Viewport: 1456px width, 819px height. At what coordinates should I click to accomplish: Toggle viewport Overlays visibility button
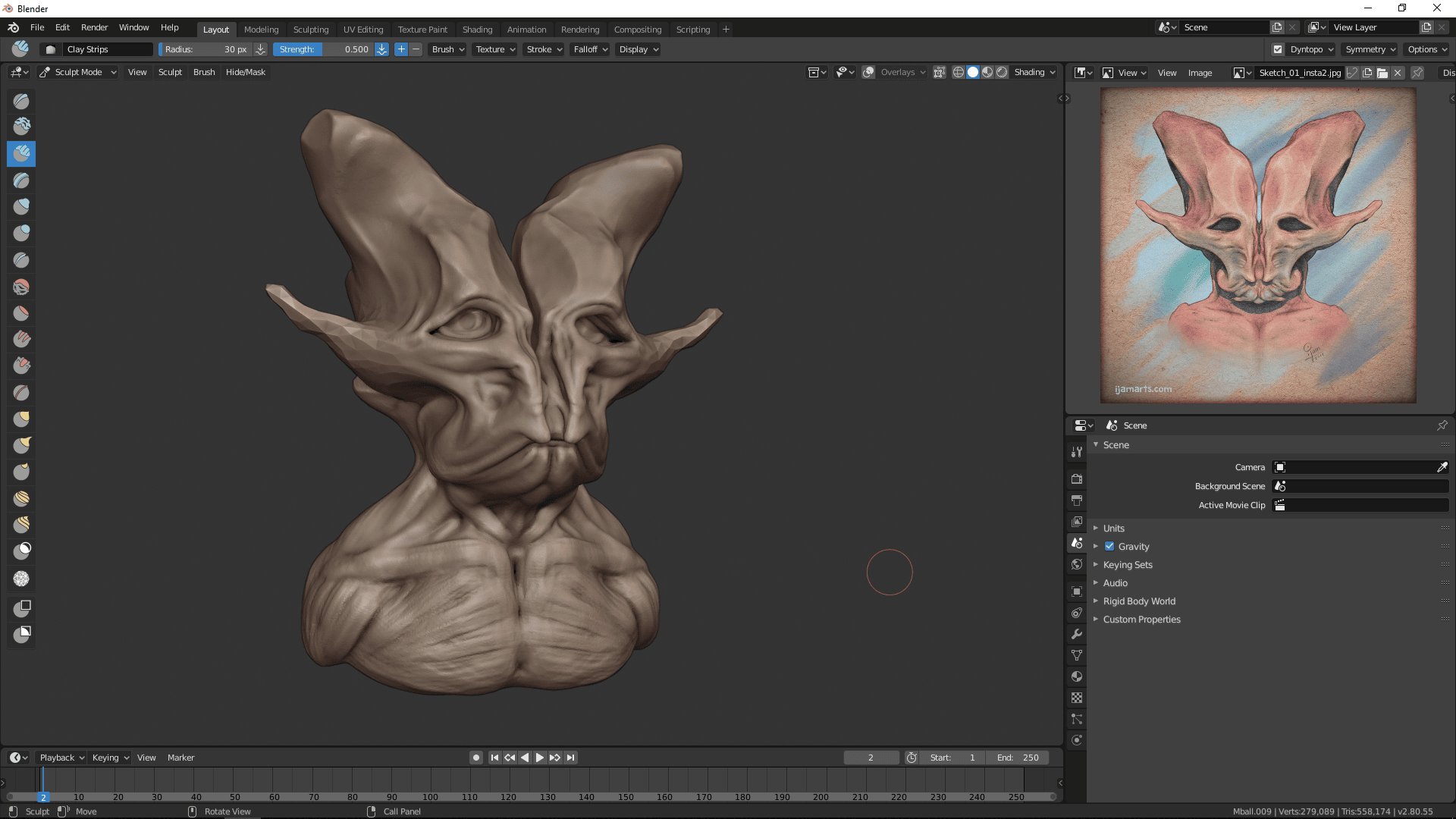coord(869,72)
